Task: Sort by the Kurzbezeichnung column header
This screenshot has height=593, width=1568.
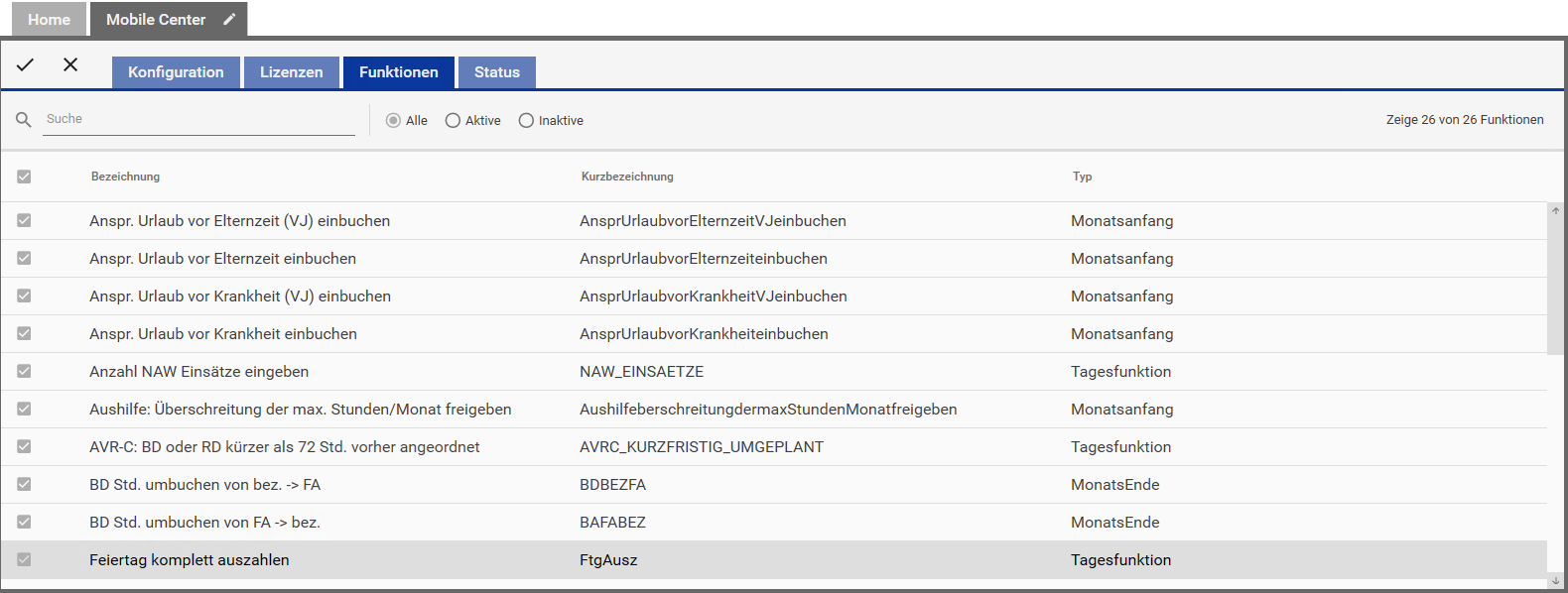Action: coord(627,177)
